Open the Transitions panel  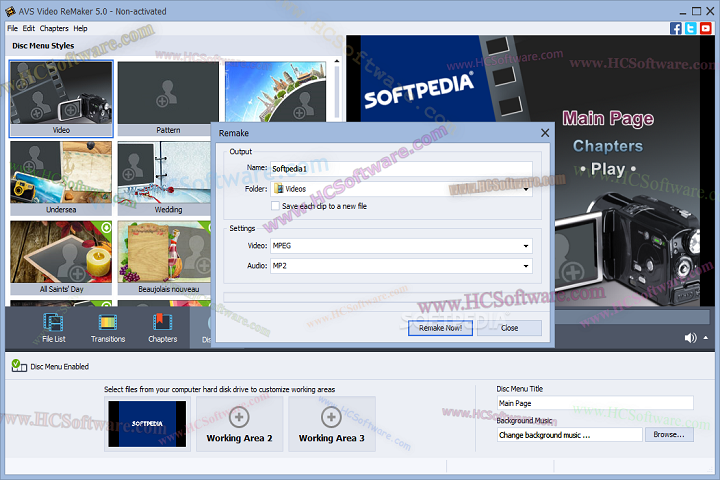pos(108,326)
